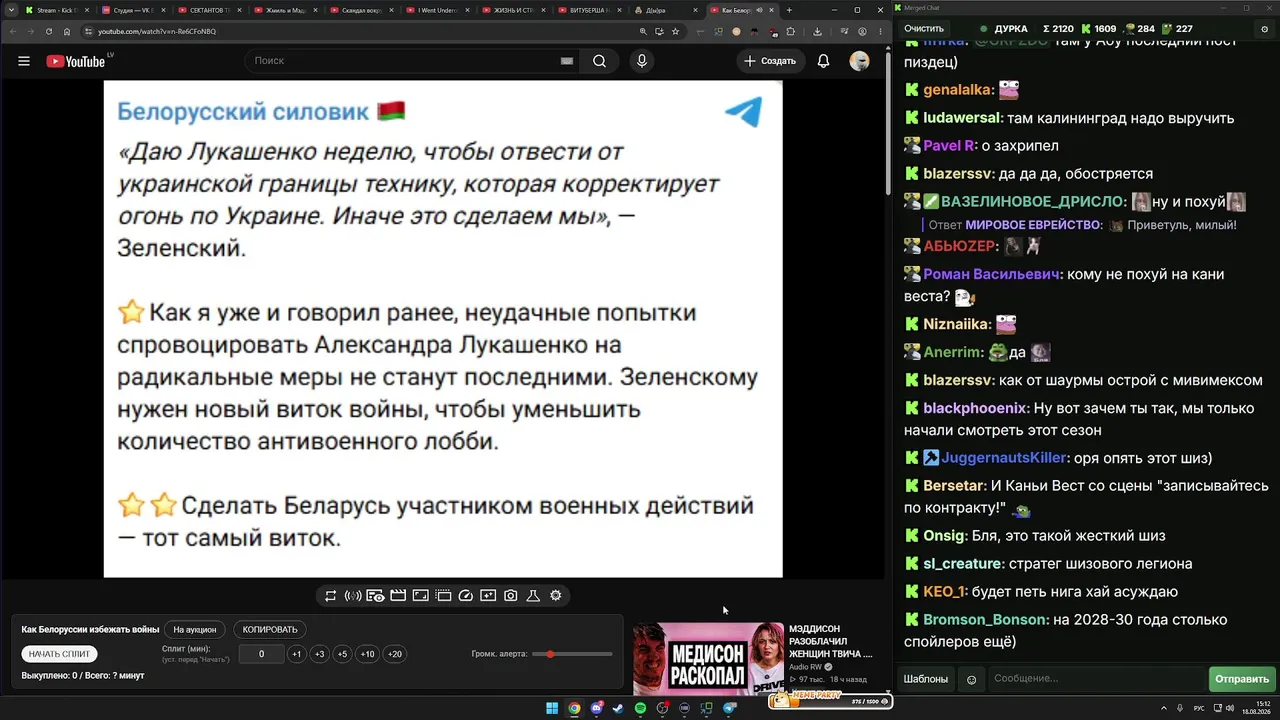Click the playback speed gauge icon
This screenshot has height=720, width=1280.
click(x=465, y=596)
